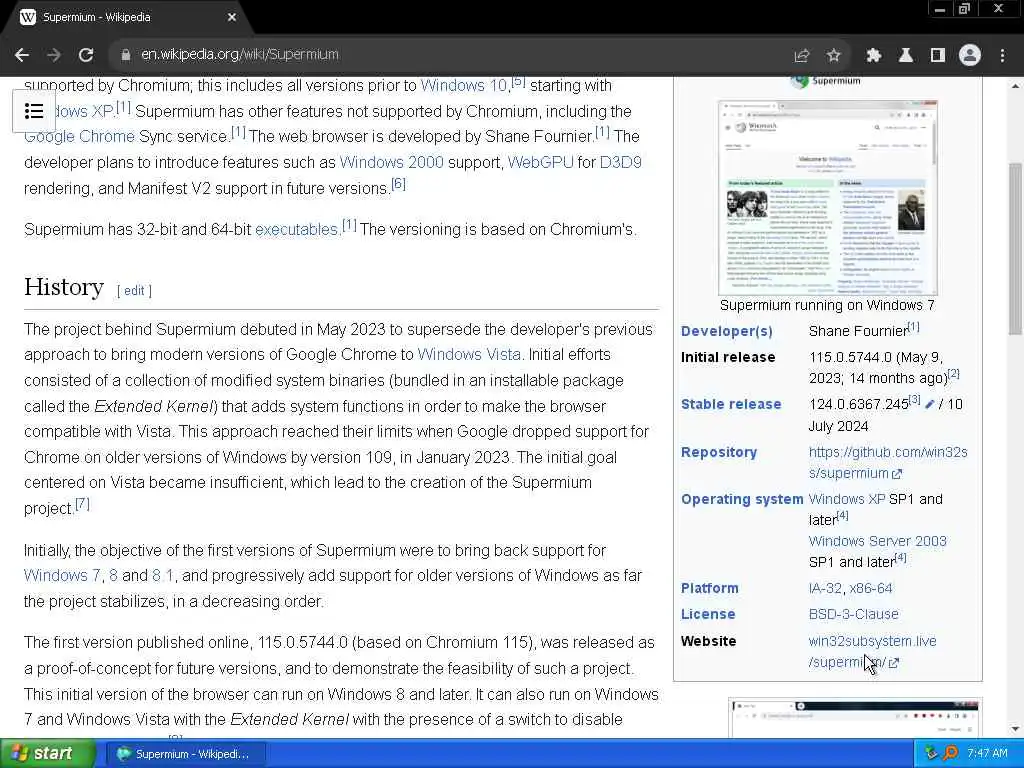Click the pencil edit icon by stable release
Viewport: 1024px width, 768px height.
929,405
